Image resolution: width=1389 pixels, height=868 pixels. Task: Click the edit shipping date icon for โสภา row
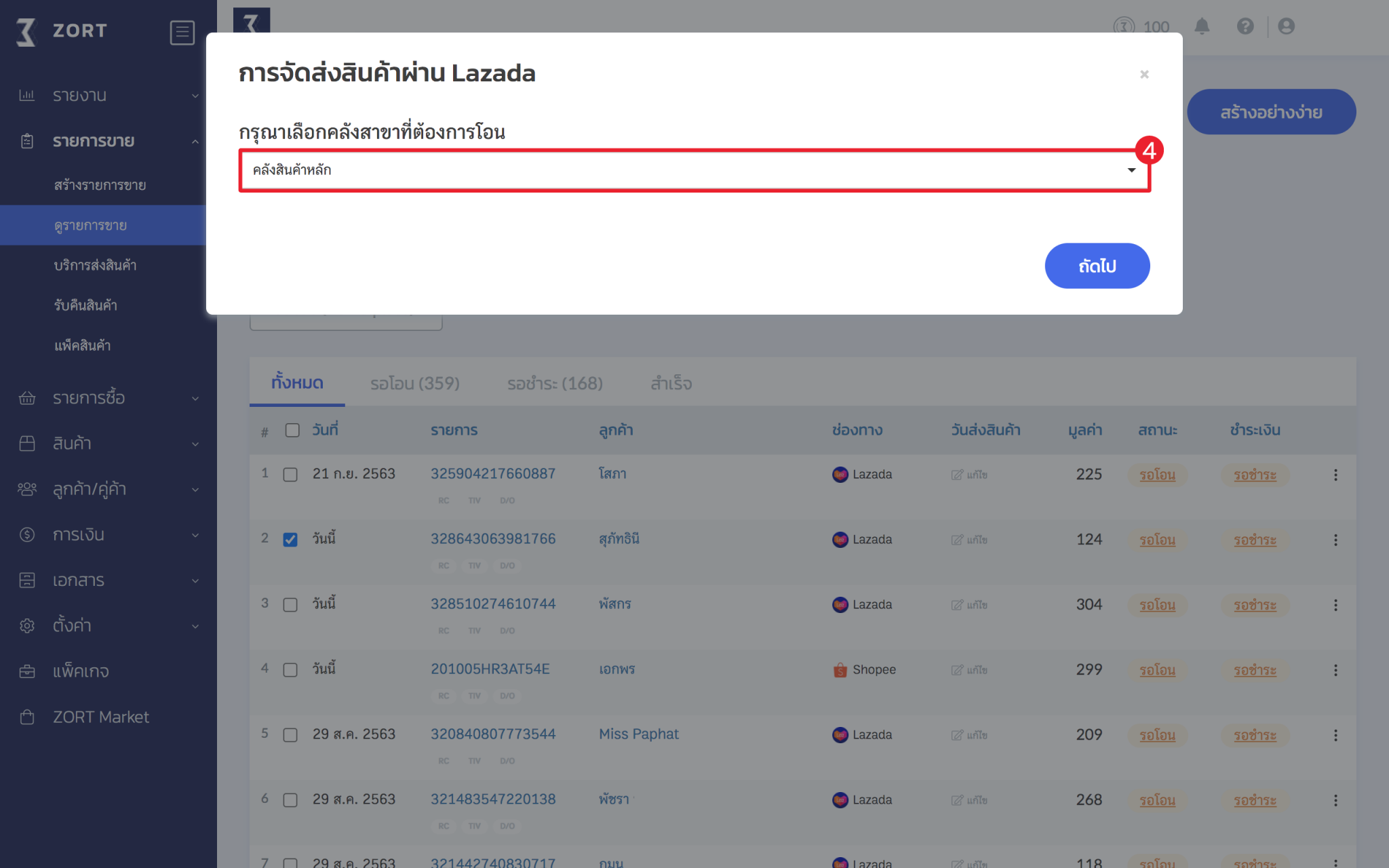957,475
